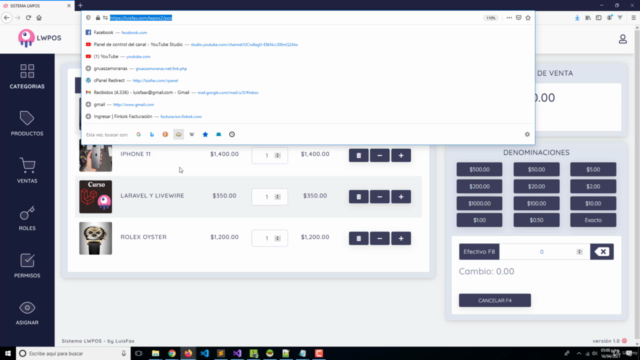Open the Permisos section
640x360 pixels.
tap(27, 266)
